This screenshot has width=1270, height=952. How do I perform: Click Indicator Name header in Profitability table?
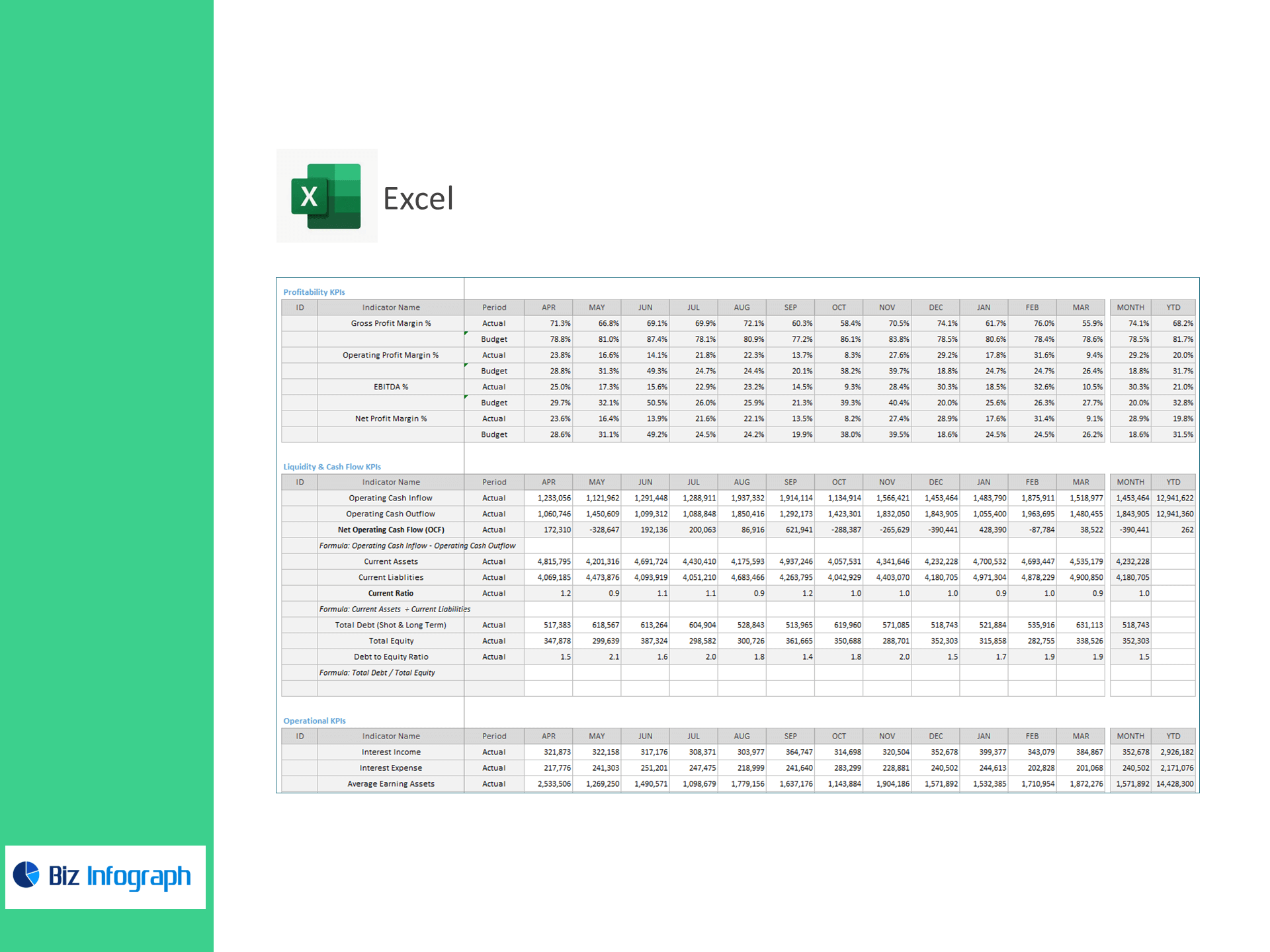coord(390,307)
